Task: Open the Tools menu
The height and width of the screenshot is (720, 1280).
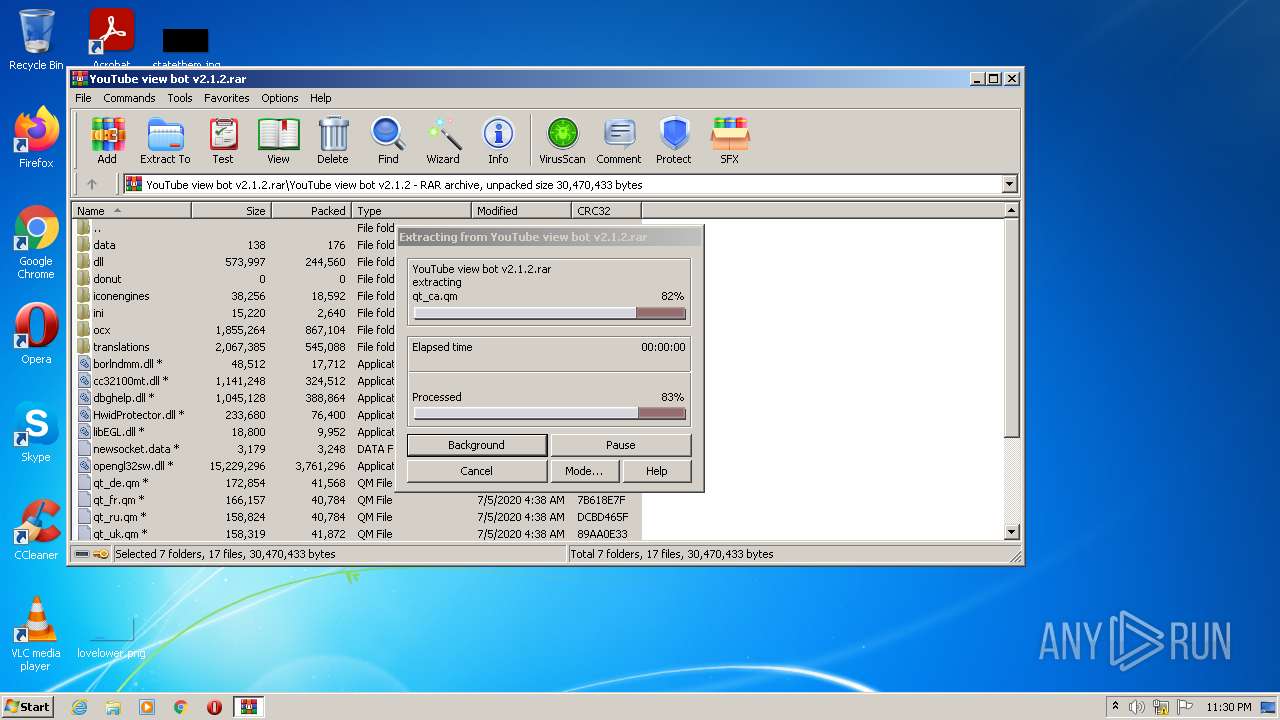Action: [x=180, y=98]
